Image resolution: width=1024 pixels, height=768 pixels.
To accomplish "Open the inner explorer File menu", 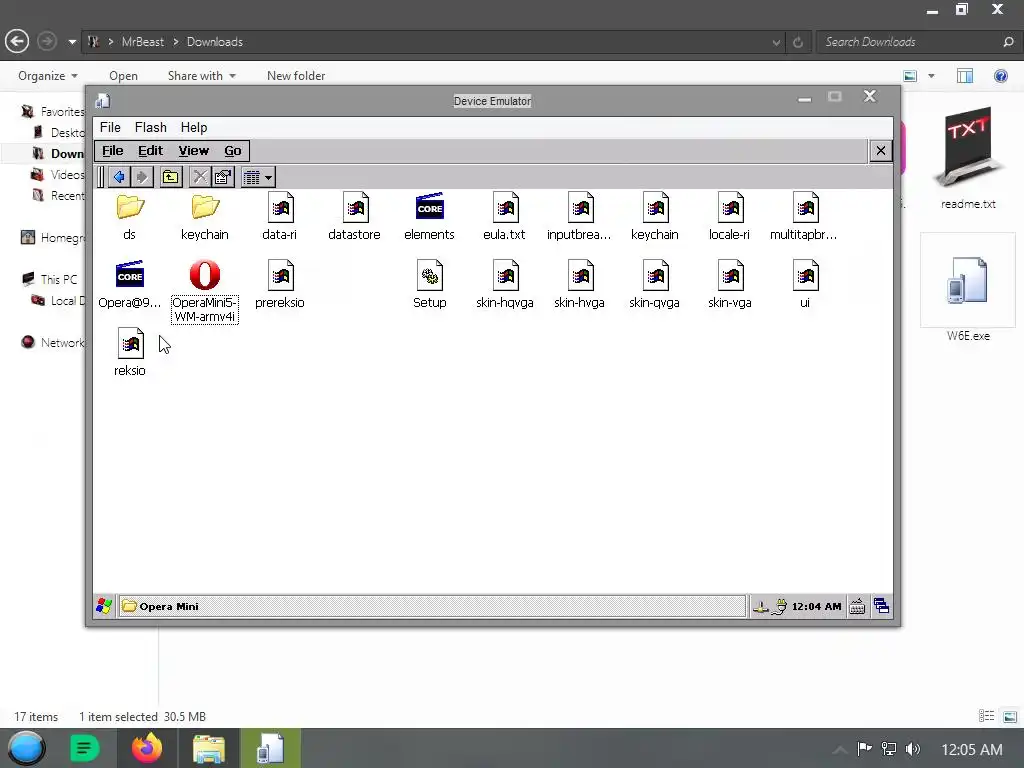I will pos(112,151).
